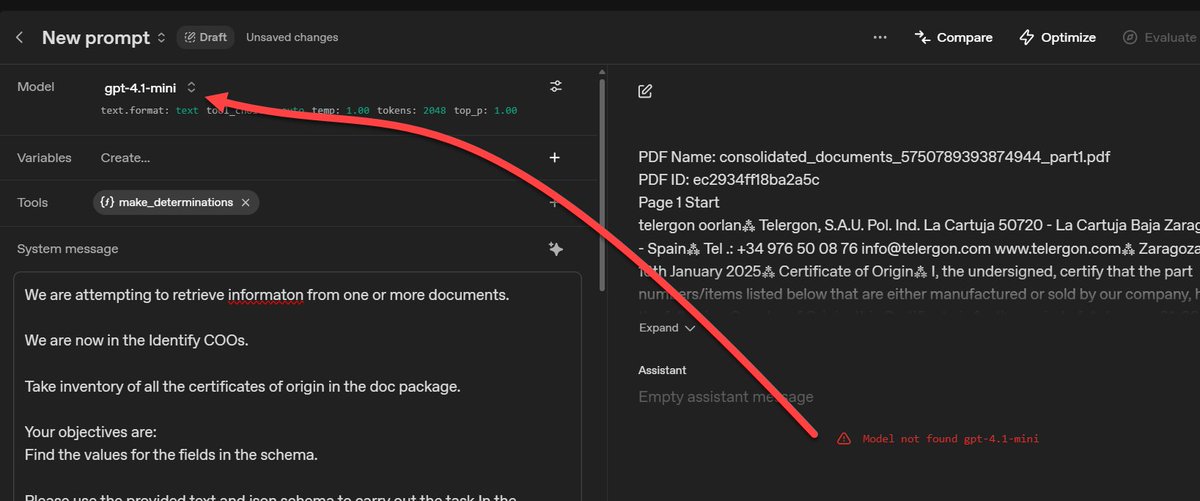The image size is (1200, 501).
Task: Click the edit message pencil icon
Action: click(x=645, y=91)
